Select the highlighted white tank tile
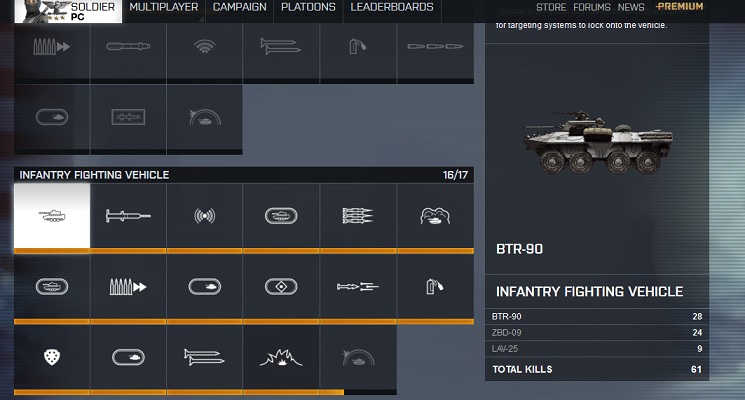 point(52,216)
